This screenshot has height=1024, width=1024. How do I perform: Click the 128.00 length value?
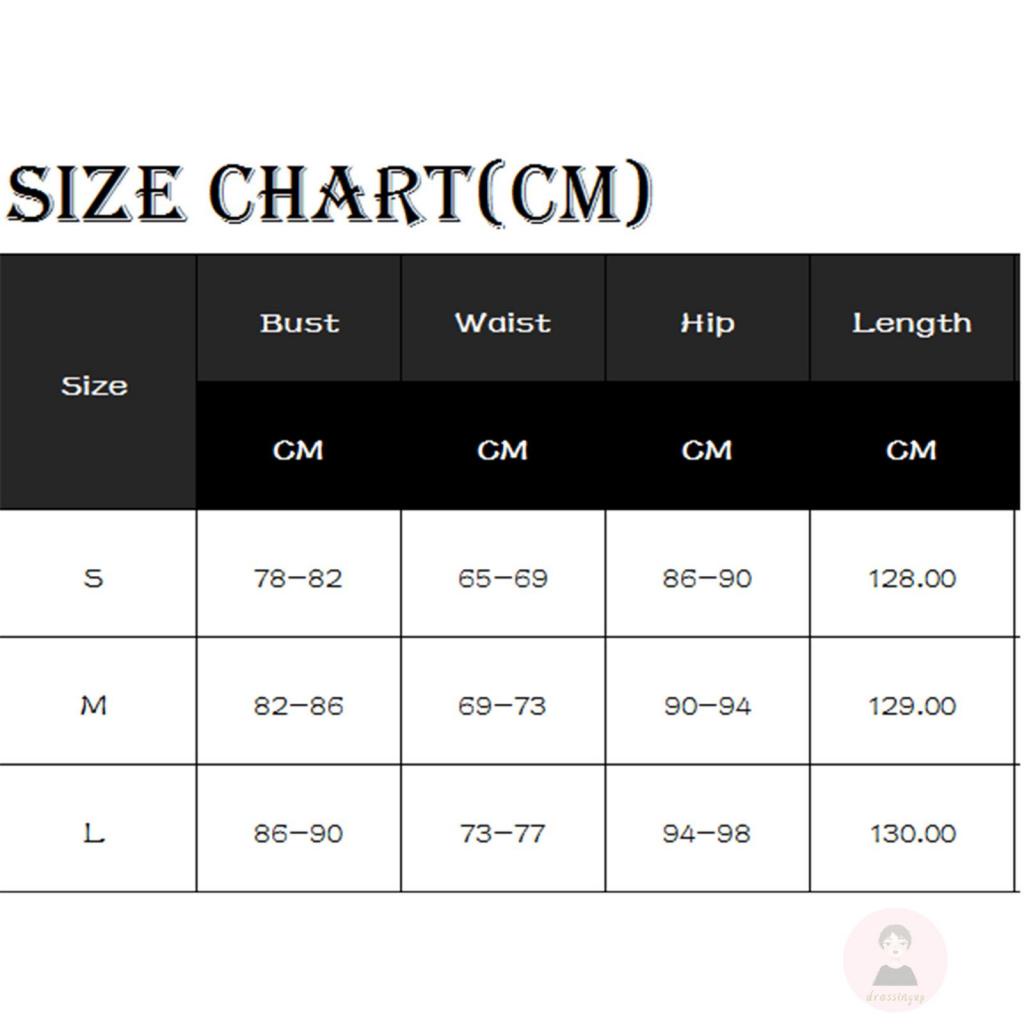coord(912,578)
